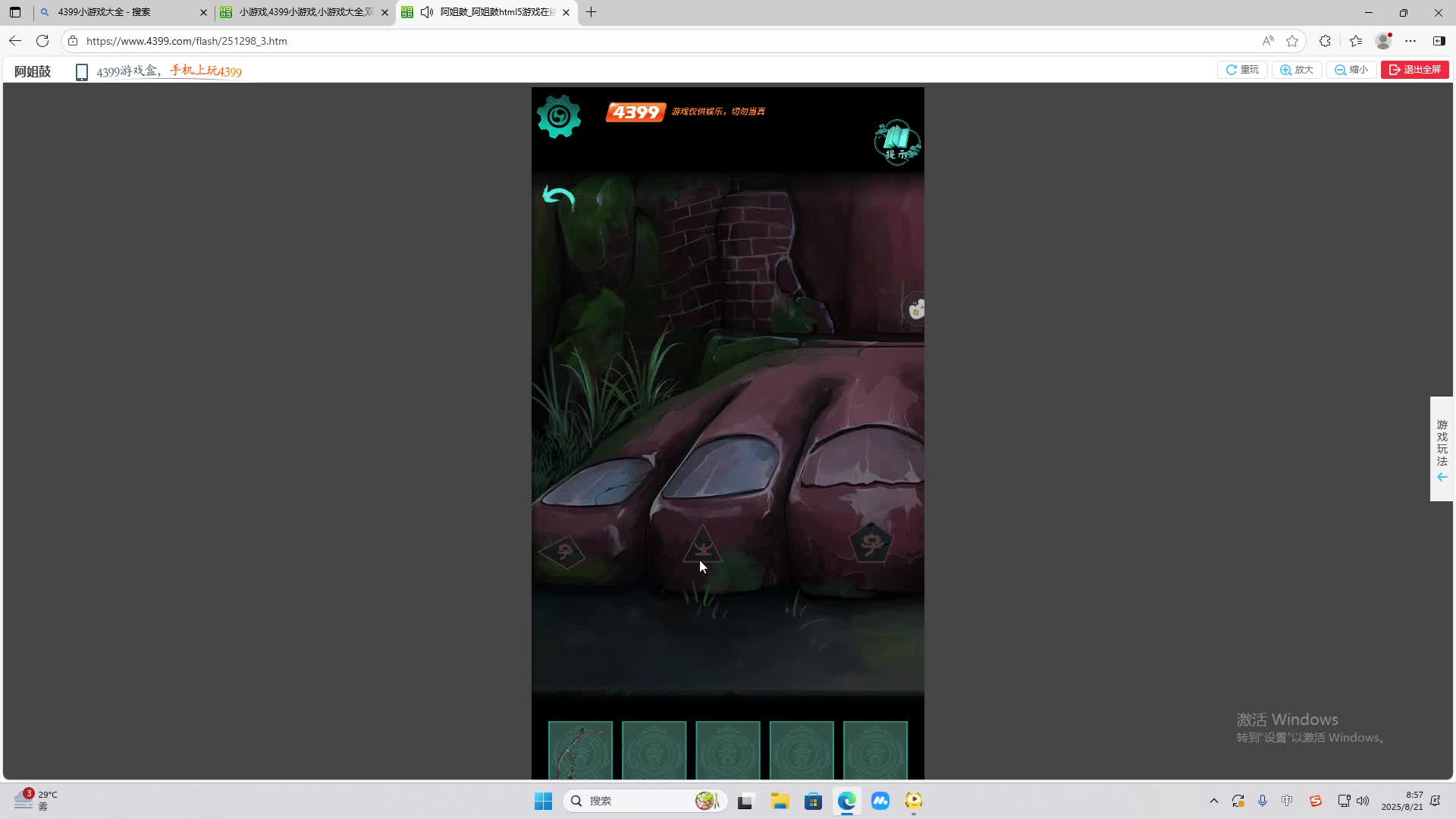Click 重玩 replay button

click(1242, 70)
